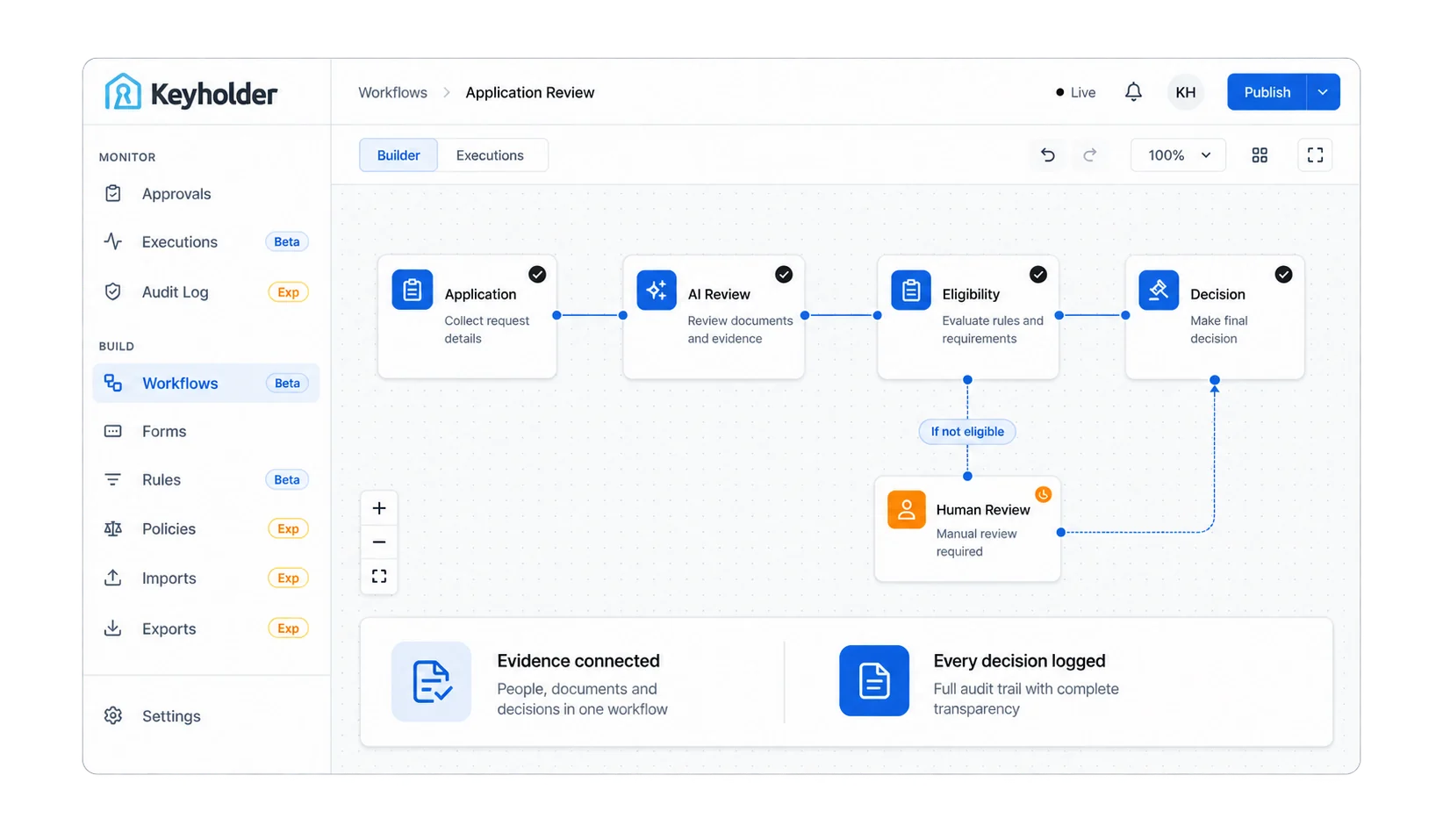Image resolution: width=1443 pixels, height=840 pixels.
Task: Click the Settings gear icon
Action: pos(113,715)
